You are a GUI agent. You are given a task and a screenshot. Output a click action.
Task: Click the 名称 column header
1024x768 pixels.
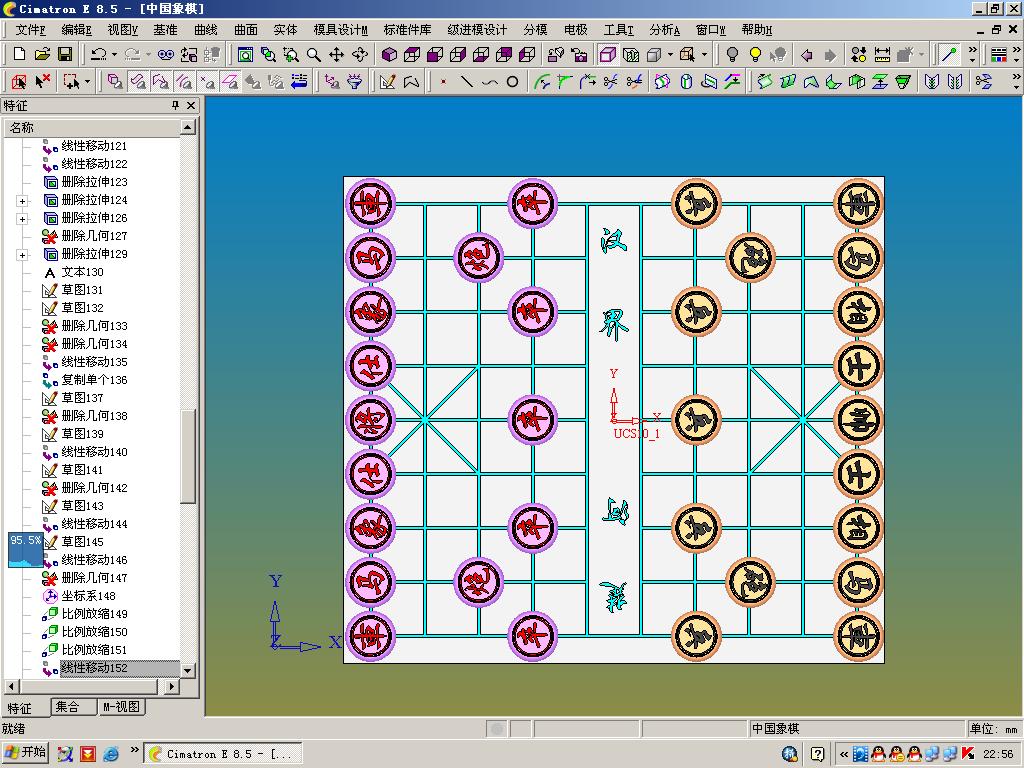(x=92, y=127)
